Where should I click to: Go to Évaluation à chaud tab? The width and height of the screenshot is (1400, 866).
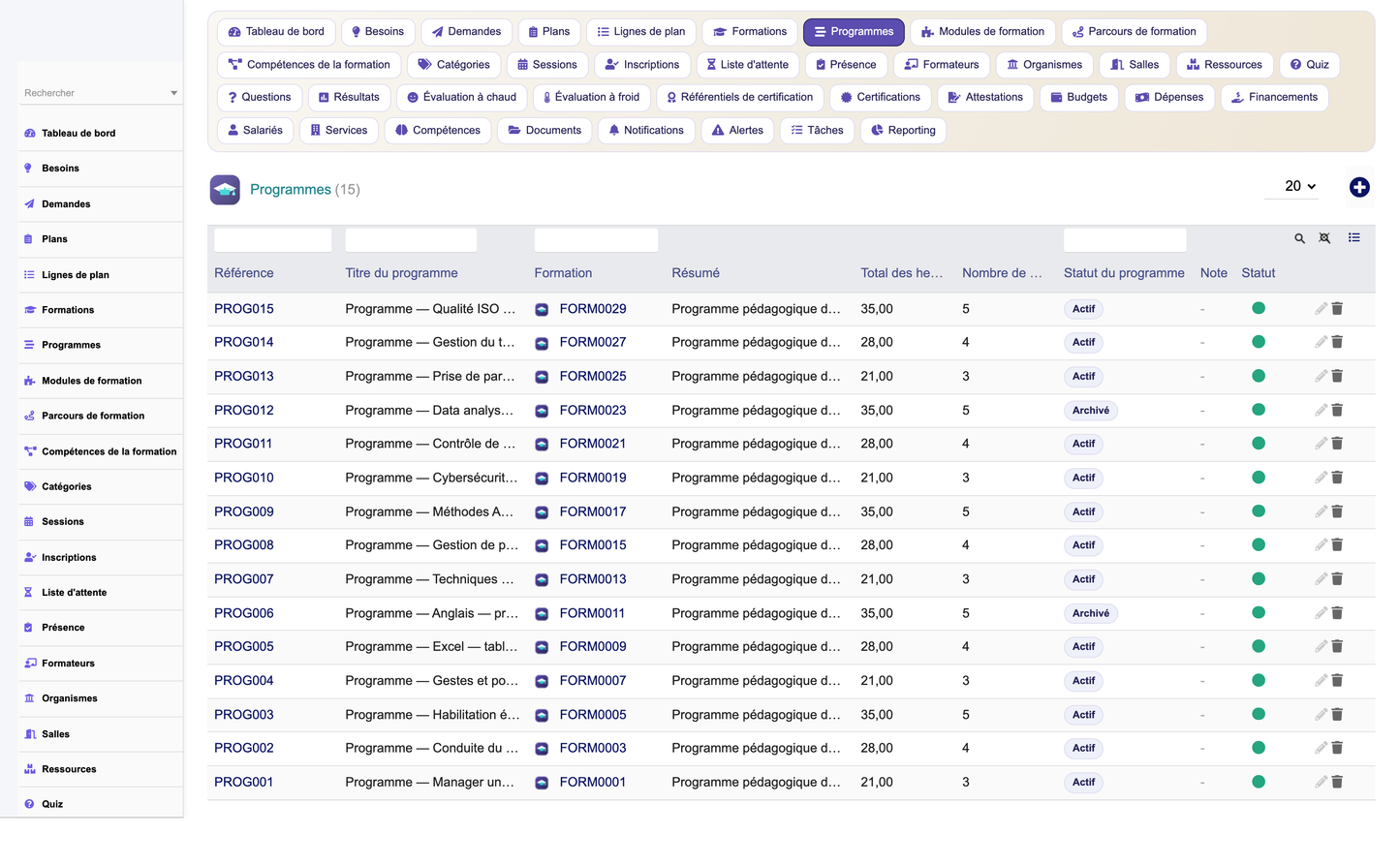[461, 98]
